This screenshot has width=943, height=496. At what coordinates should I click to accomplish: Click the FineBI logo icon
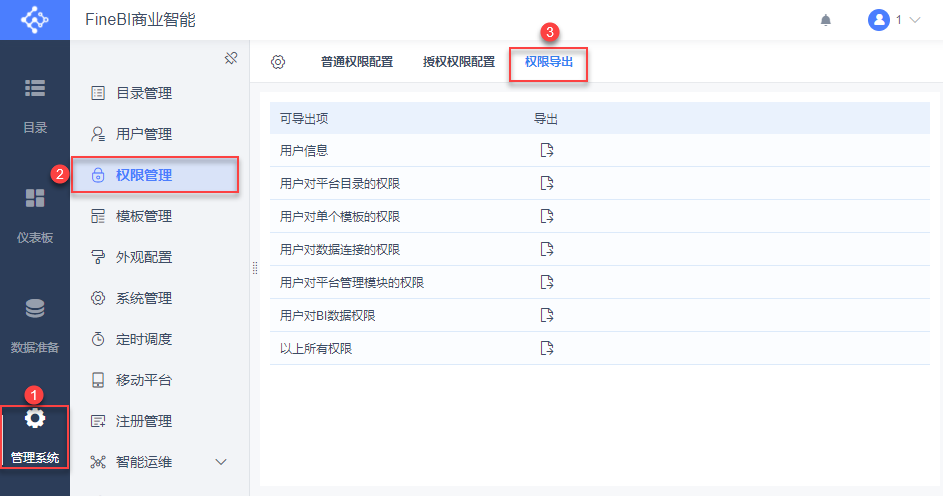point(34,20)
